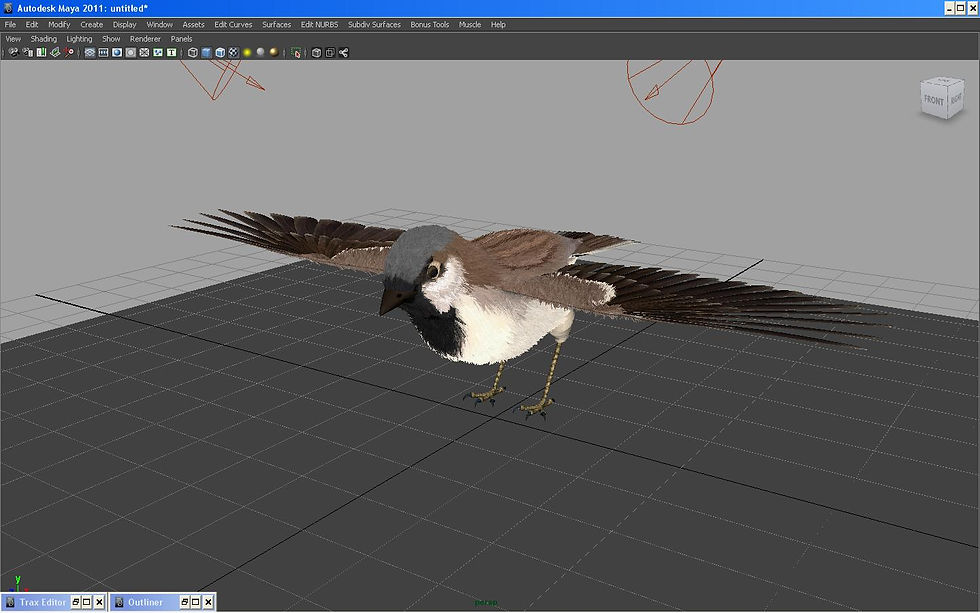Click the Textured checker sphere icon
Image resolution: width=980 pixels, height=613 pixels.
(233, 52)
